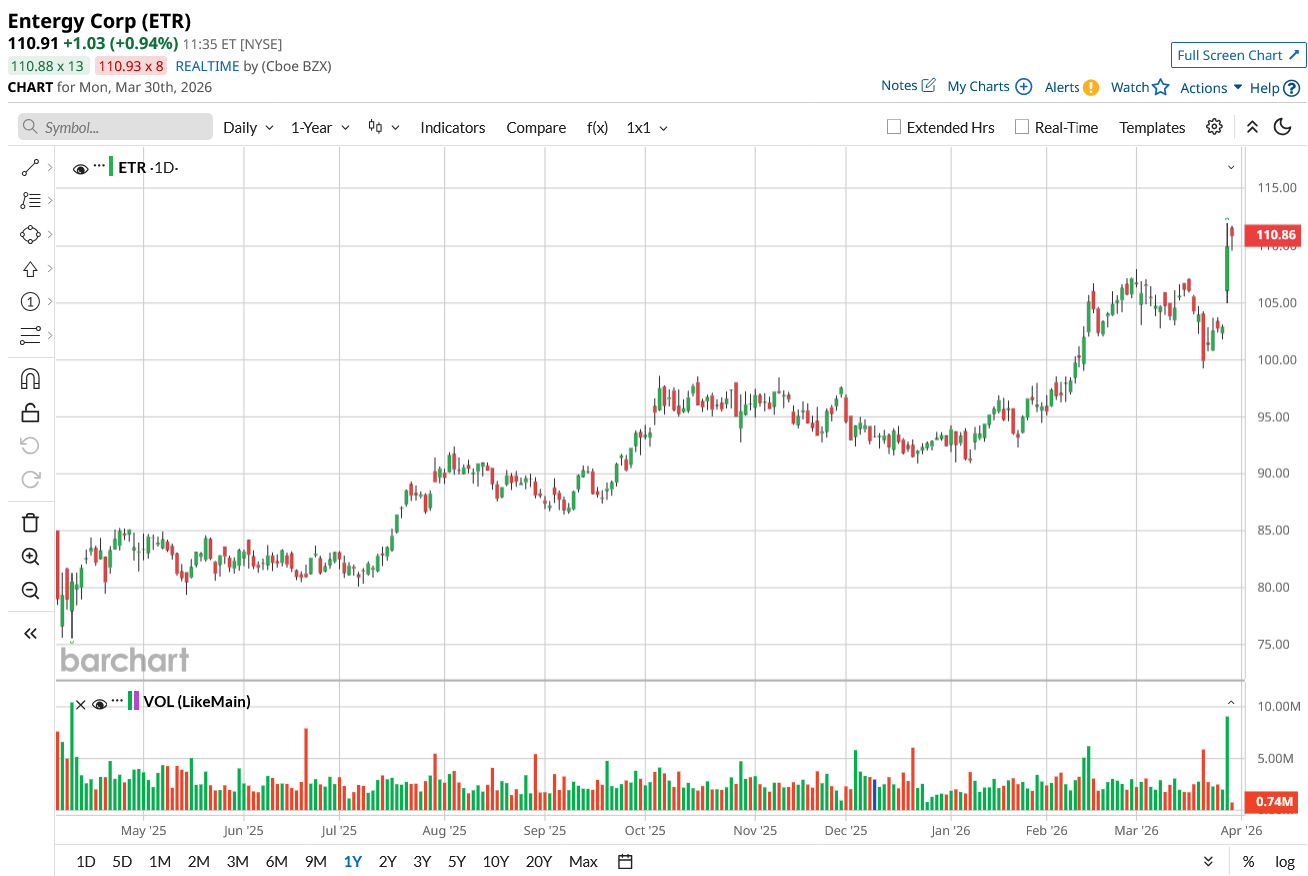Zoom in with the magnifier plus icon
The width and height of the screenshot is (1308, 876).
[x=30, y=557]
